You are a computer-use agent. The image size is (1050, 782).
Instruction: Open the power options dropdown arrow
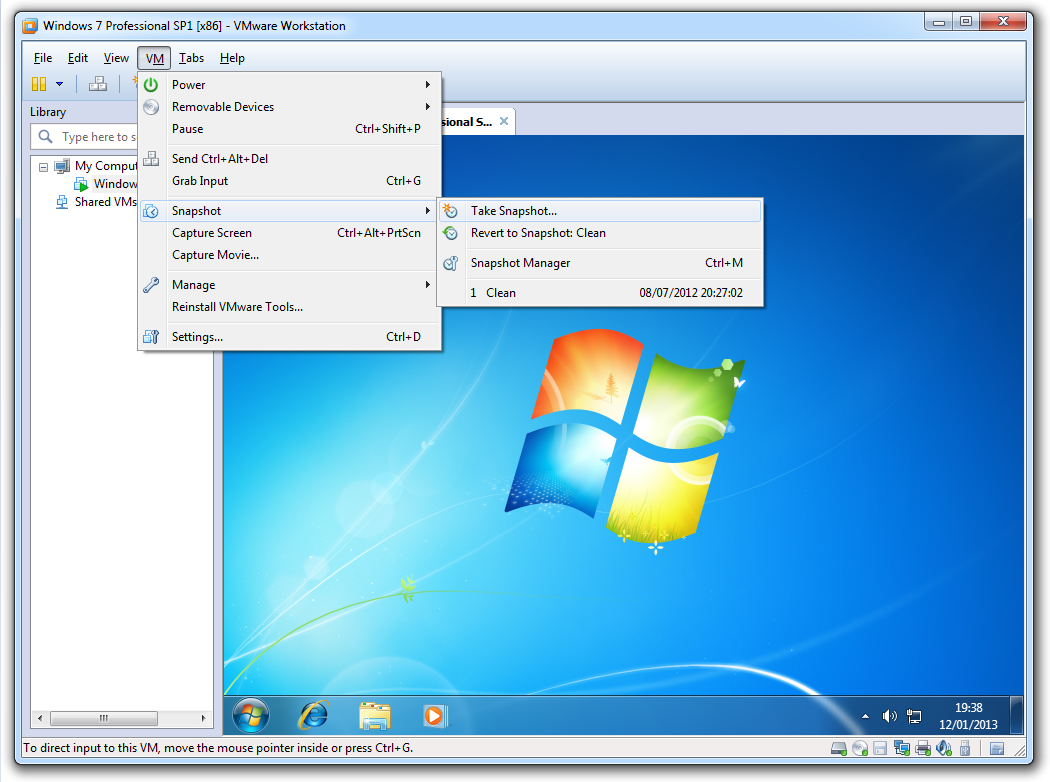[60, 84]
